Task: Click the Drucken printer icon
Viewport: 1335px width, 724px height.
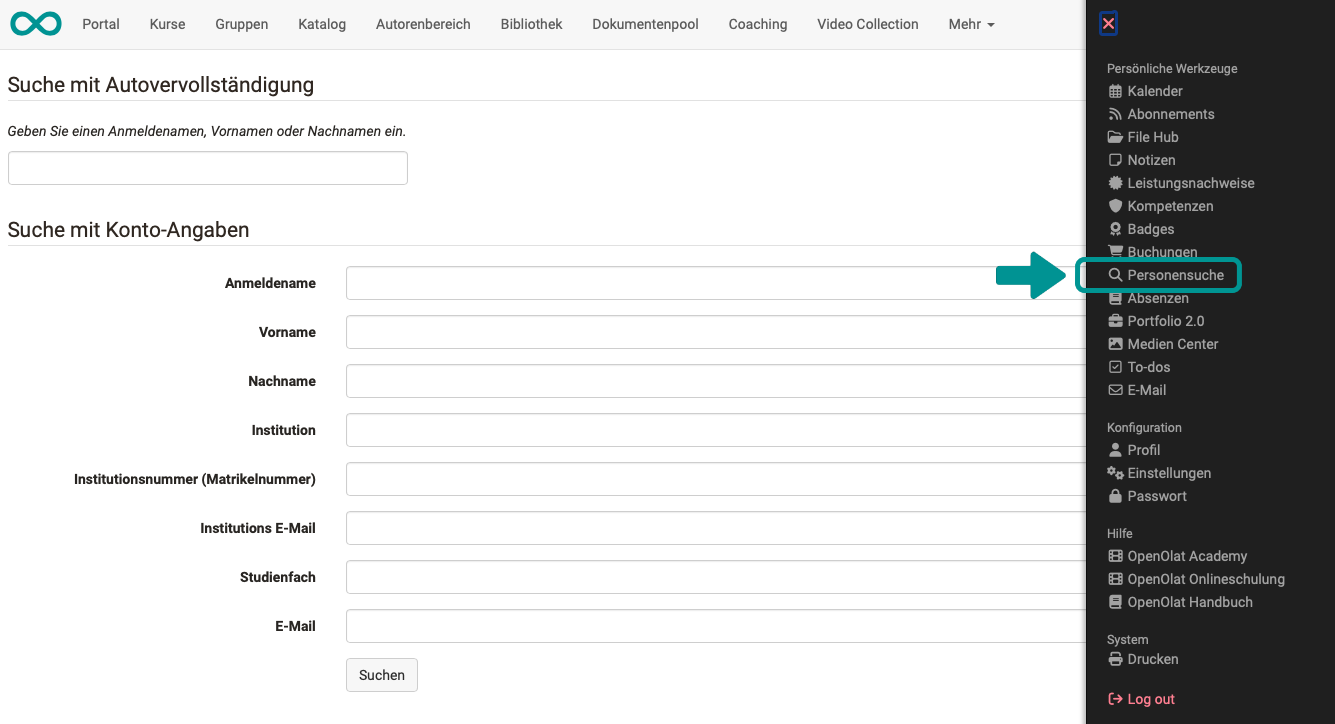Action: pos(1115,659)
